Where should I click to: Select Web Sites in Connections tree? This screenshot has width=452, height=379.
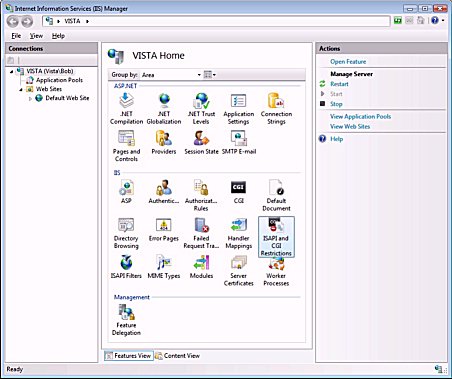pos(49,89)
